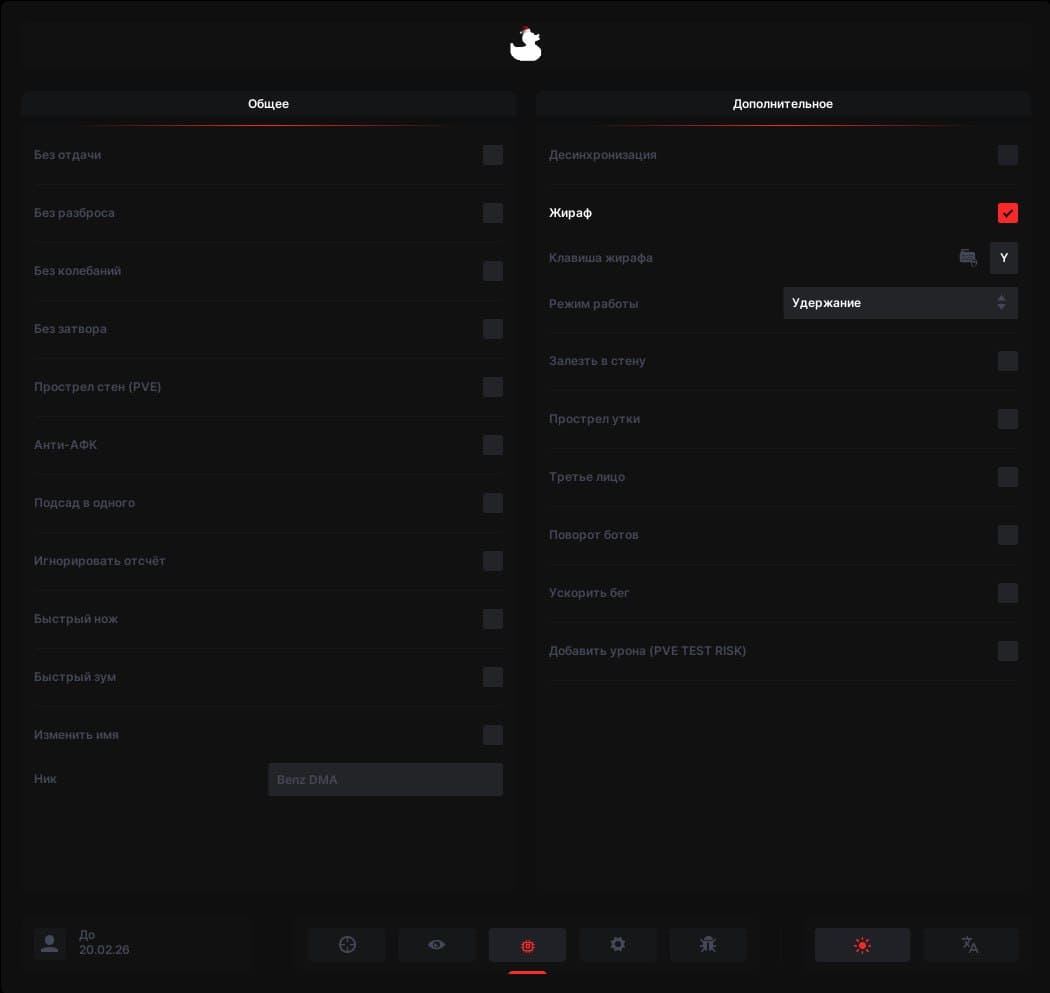Click the keyboard icon beside Клавиша жирафа
The width and height of the screenshot is (1050, 993).
coord(968,258)
